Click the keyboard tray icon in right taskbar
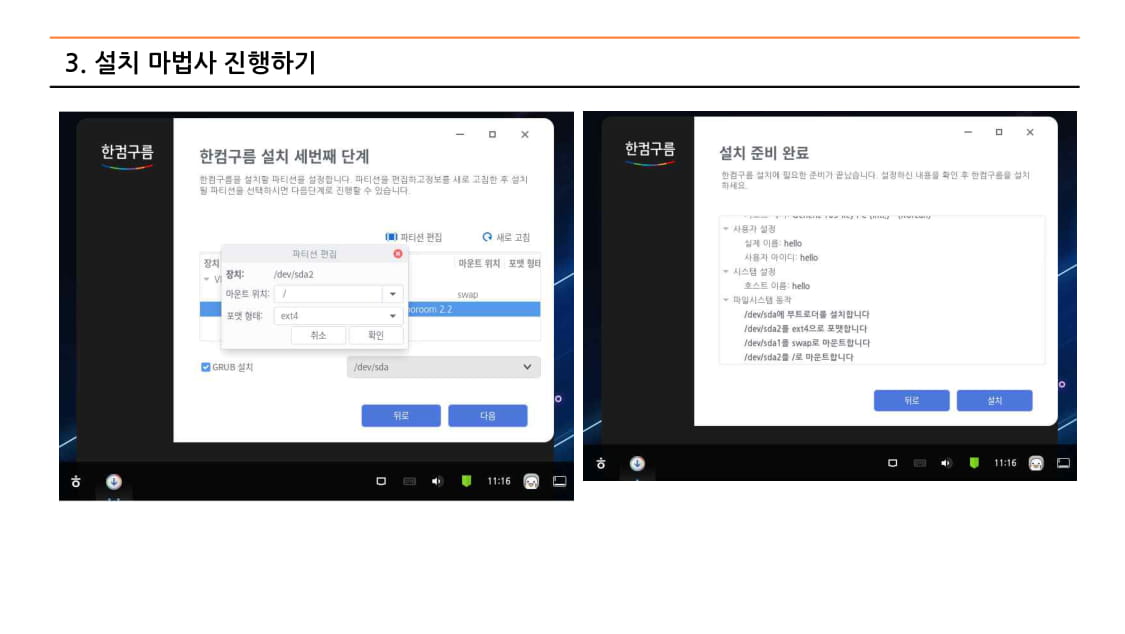The image size is (1125, 634). click(920, 463)
